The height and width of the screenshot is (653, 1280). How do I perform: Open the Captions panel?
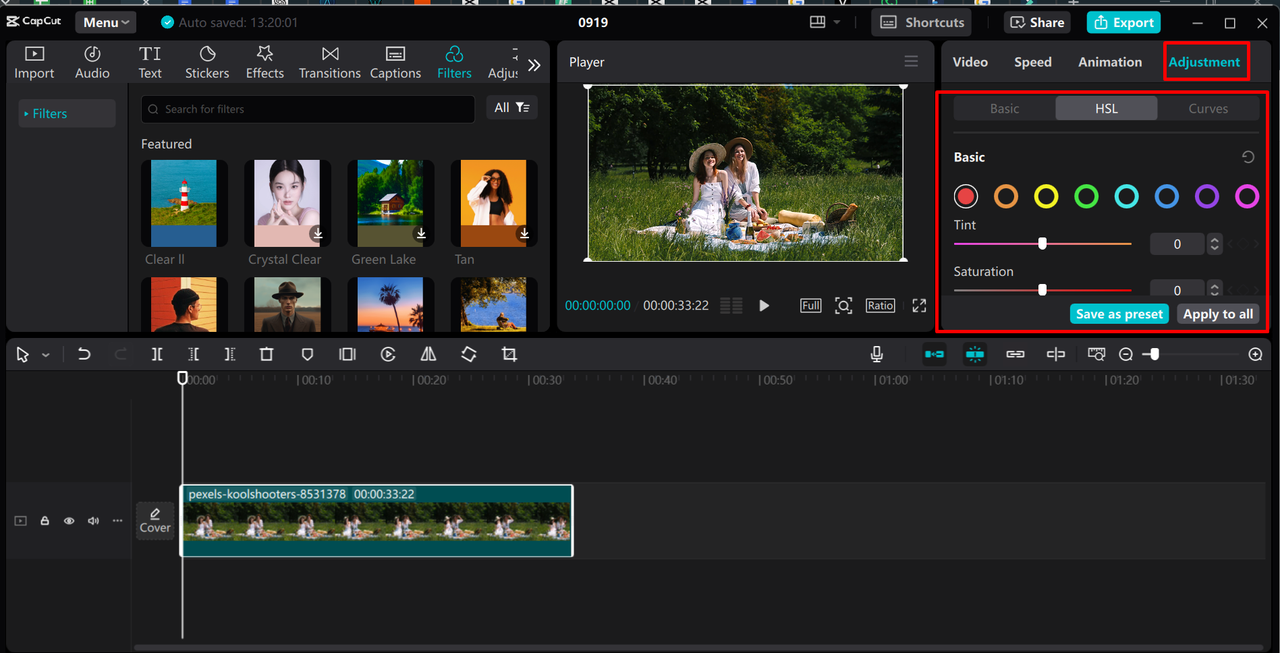tap(395, 62)
